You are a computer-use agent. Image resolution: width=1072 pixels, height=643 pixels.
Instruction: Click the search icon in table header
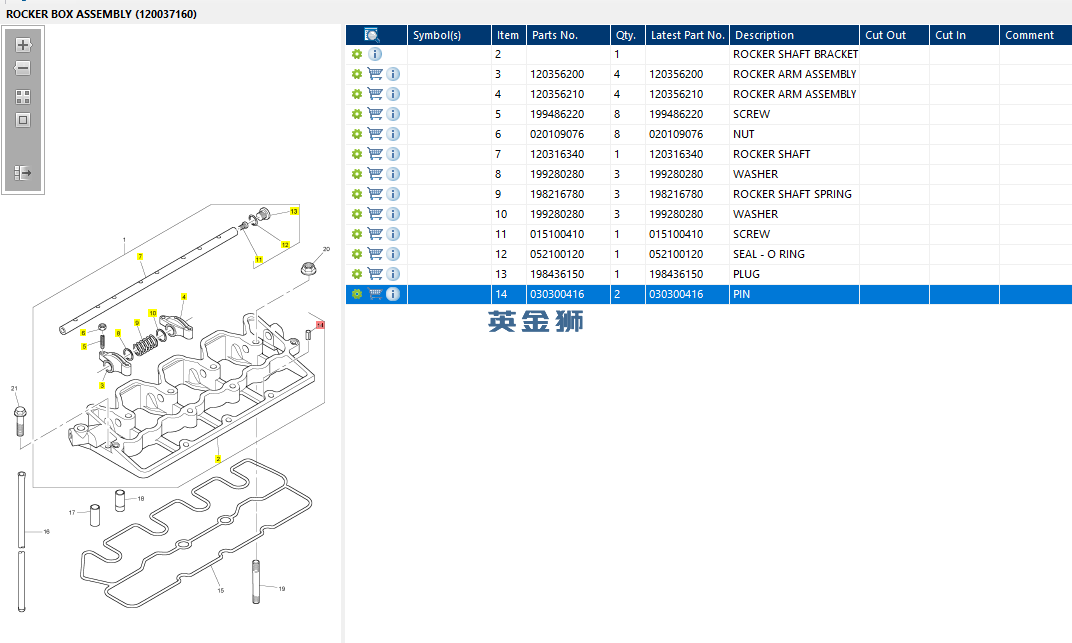click(372, 35)
